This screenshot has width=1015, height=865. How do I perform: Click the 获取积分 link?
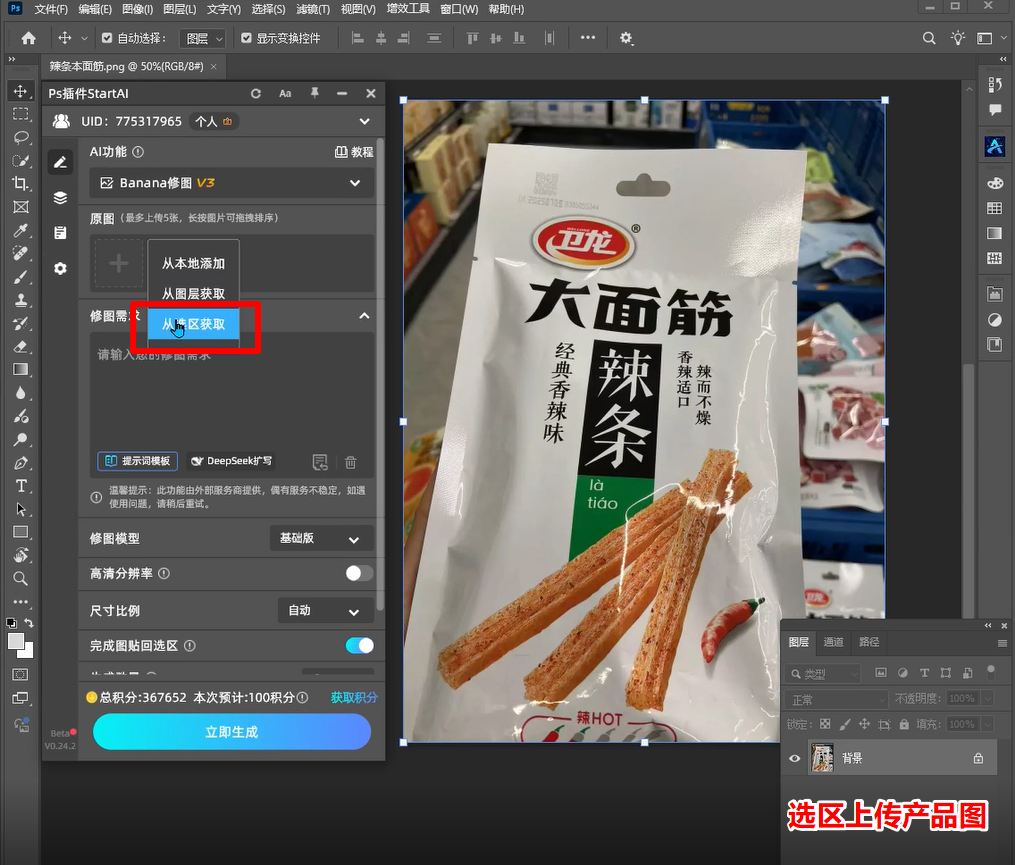pyautogui.click(x=353, y=697)
